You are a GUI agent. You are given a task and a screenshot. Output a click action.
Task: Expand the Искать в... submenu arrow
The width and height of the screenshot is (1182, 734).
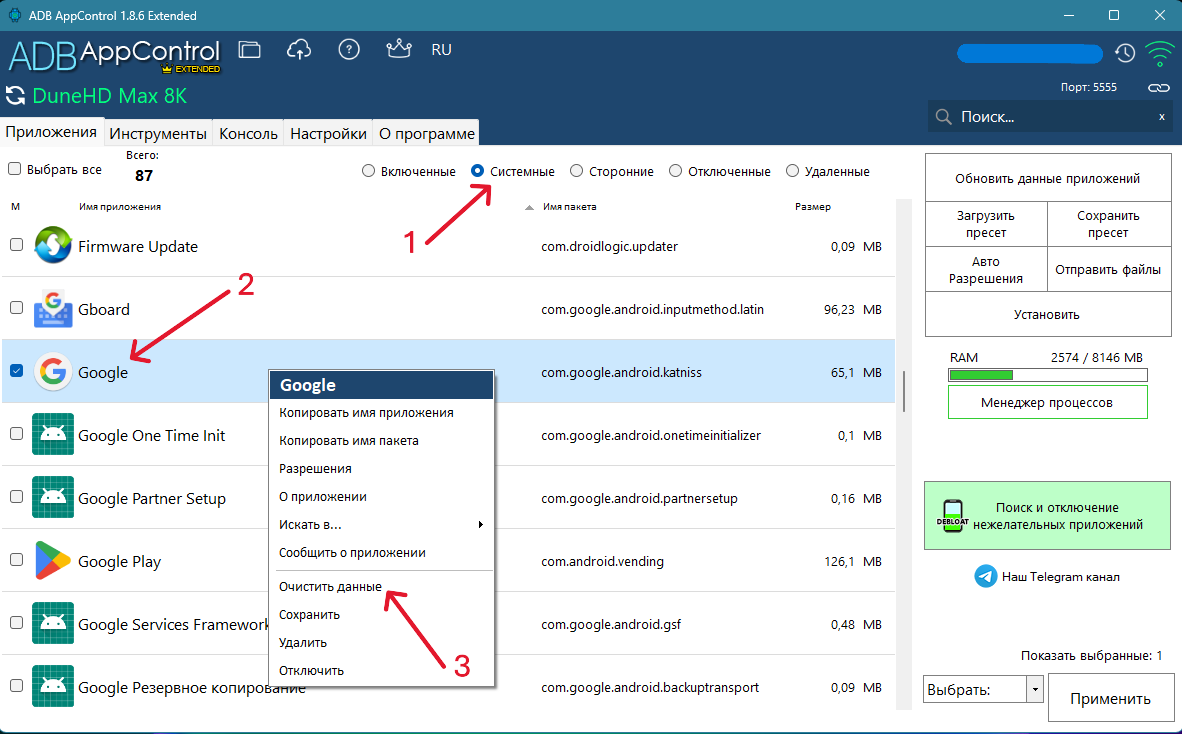[x=480, y=525]
